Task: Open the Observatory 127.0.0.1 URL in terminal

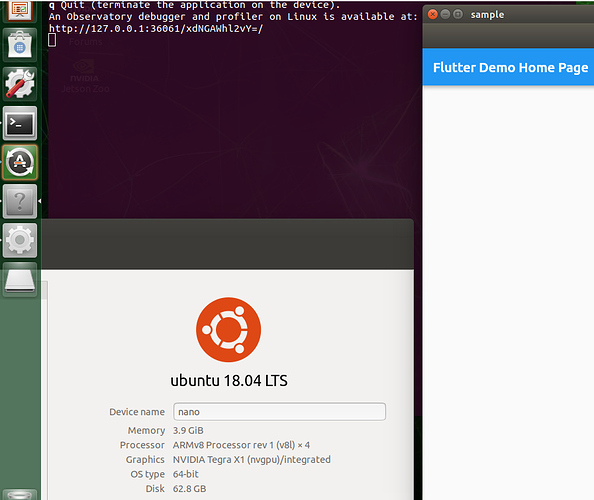Action: 156,28
